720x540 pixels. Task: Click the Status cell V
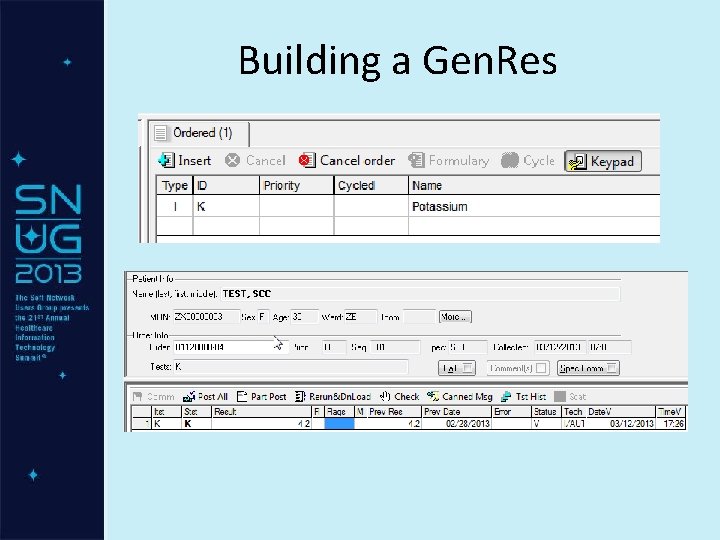(x=546, y=423)
